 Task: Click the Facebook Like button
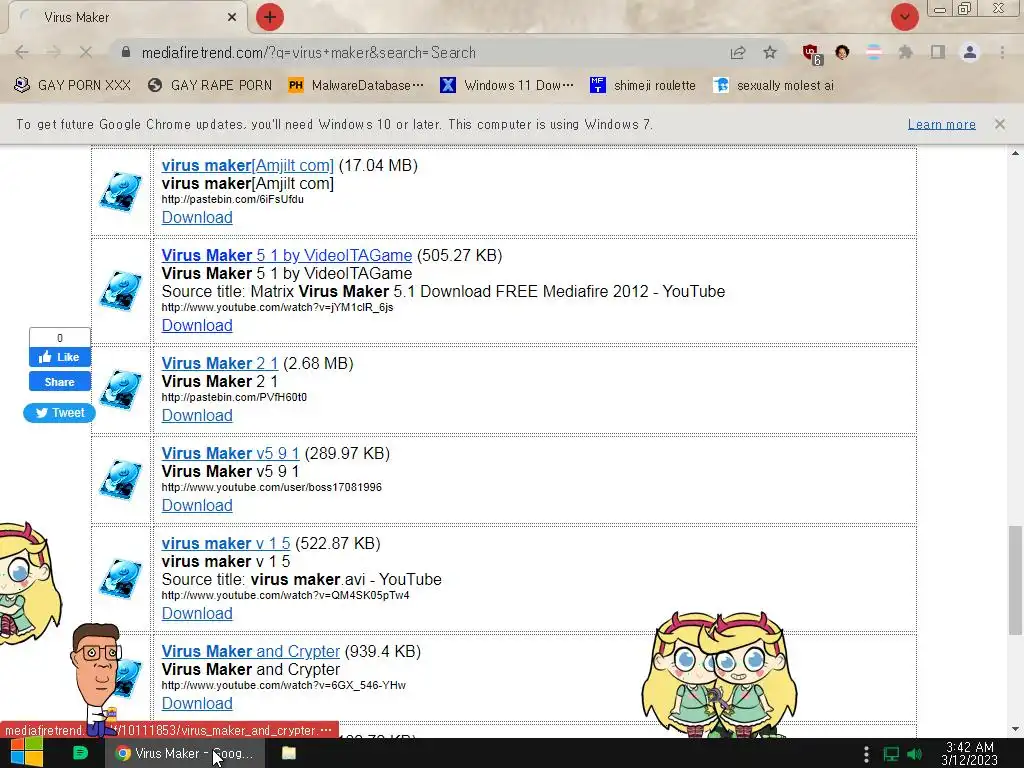coord(59,357)
